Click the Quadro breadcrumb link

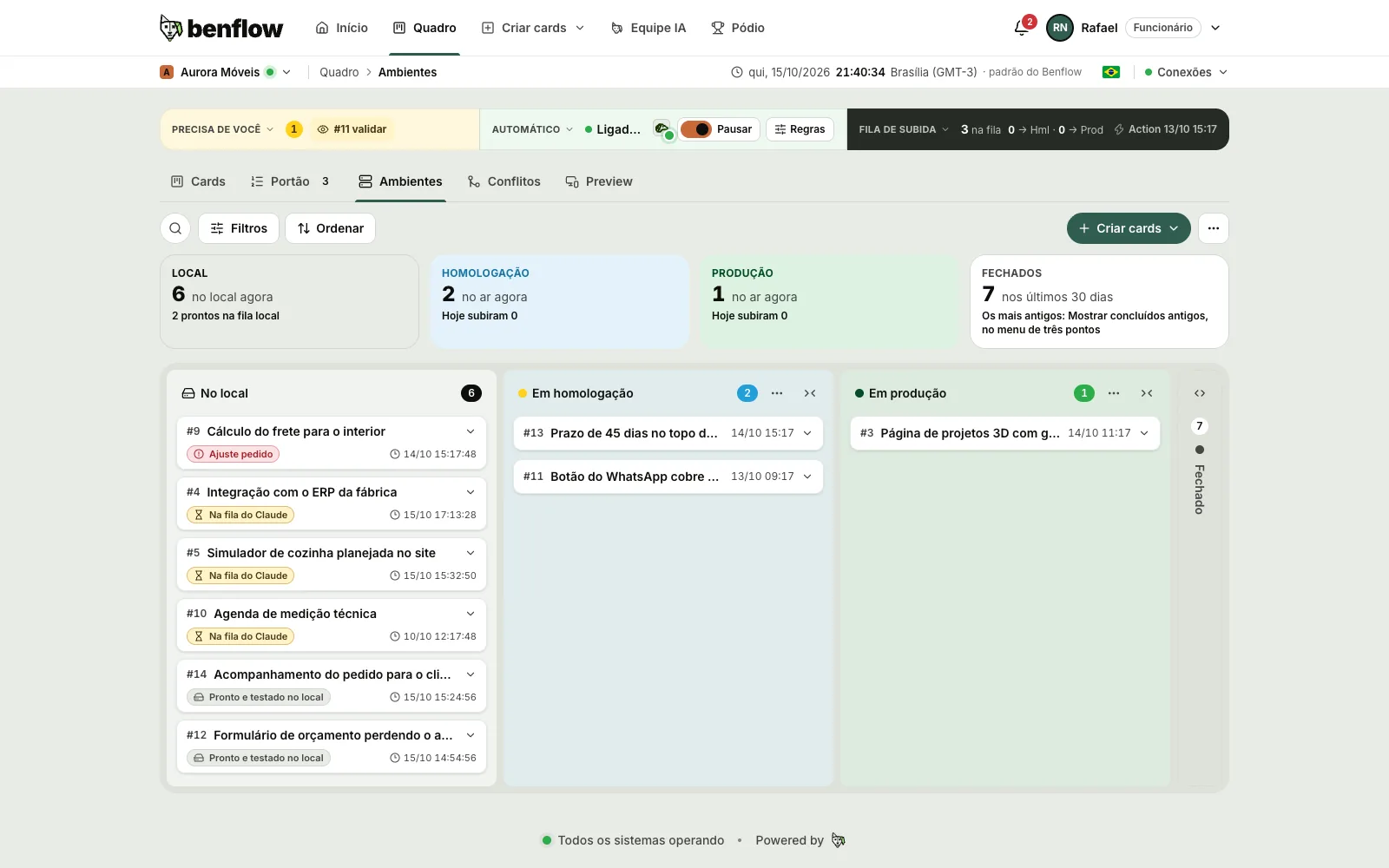[339, 72]
